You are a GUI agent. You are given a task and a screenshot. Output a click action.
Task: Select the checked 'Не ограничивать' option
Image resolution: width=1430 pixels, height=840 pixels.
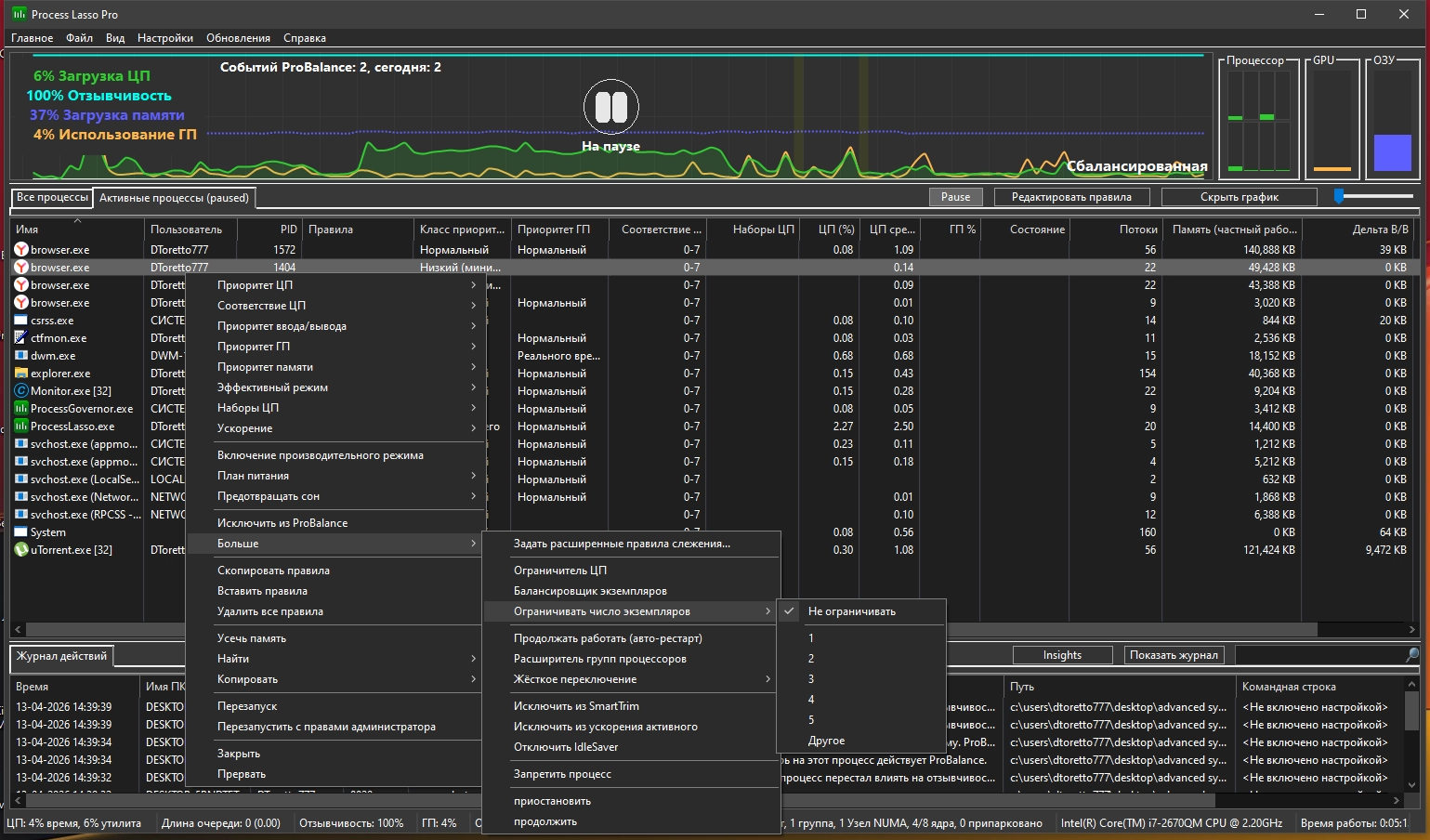[x=851, y=611]
